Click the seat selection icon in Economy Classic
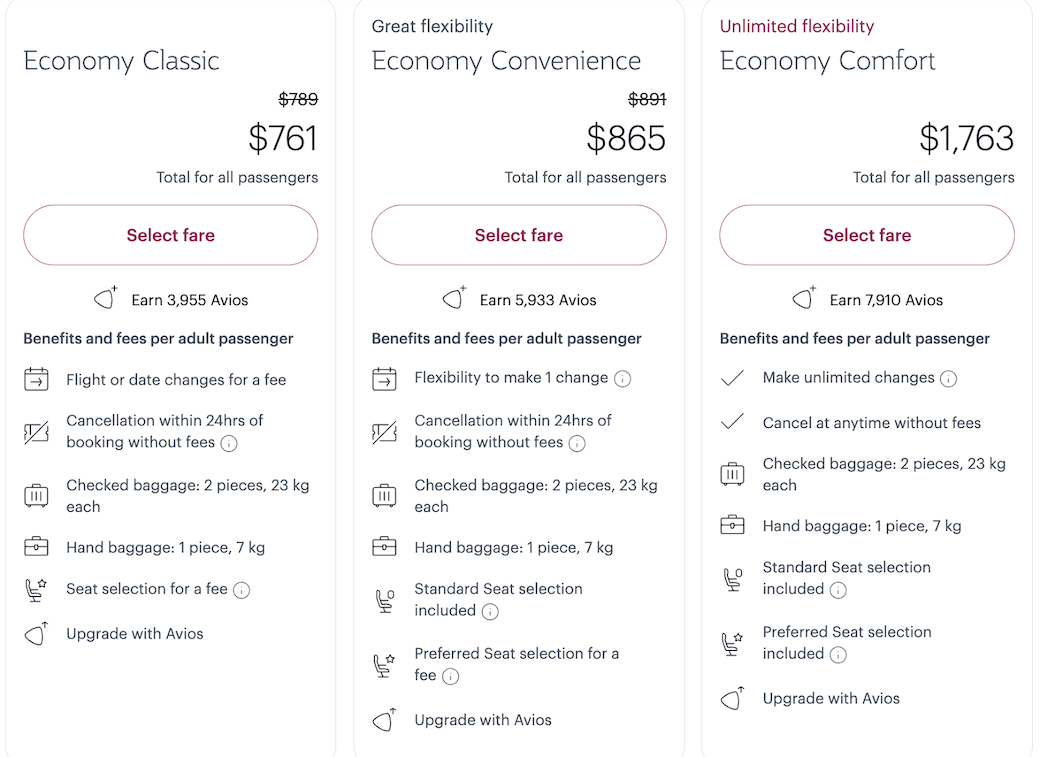This screenshot has width=1040, height=757. 36,589
